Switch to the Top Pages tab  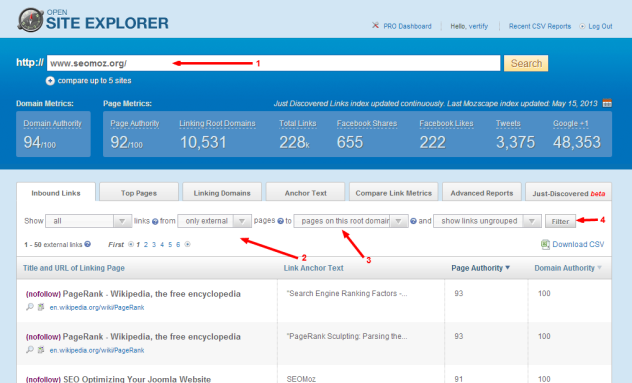coord(139,193)
